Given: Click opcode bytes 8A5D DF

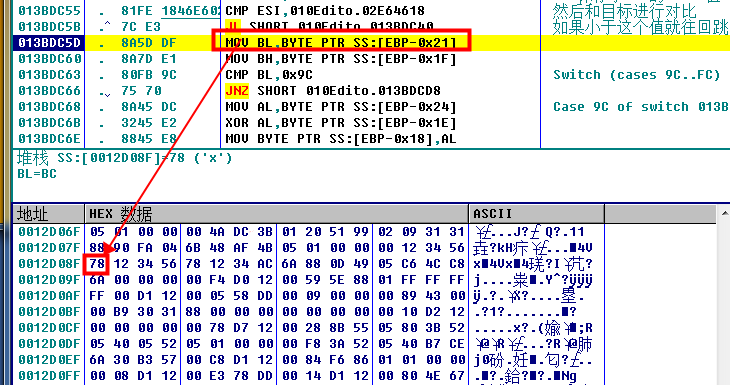Looking at the screenshot, I should 149,43.
